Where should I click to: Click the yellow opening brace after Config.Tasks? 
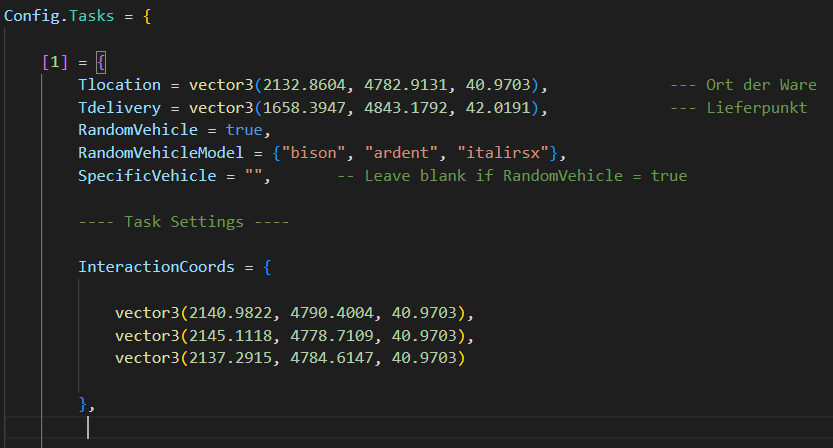click(x=147, y=16)
